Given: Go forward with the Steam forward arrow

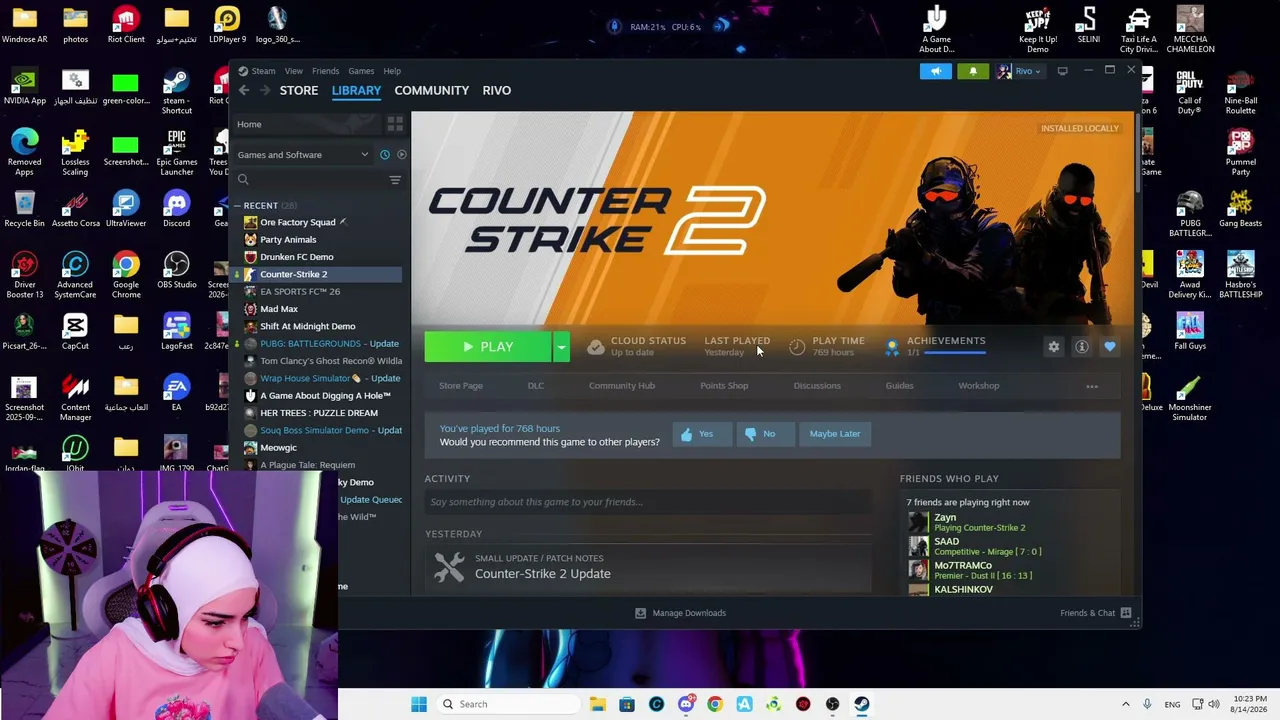Looking at the screenshot, I should click(265, 90).
